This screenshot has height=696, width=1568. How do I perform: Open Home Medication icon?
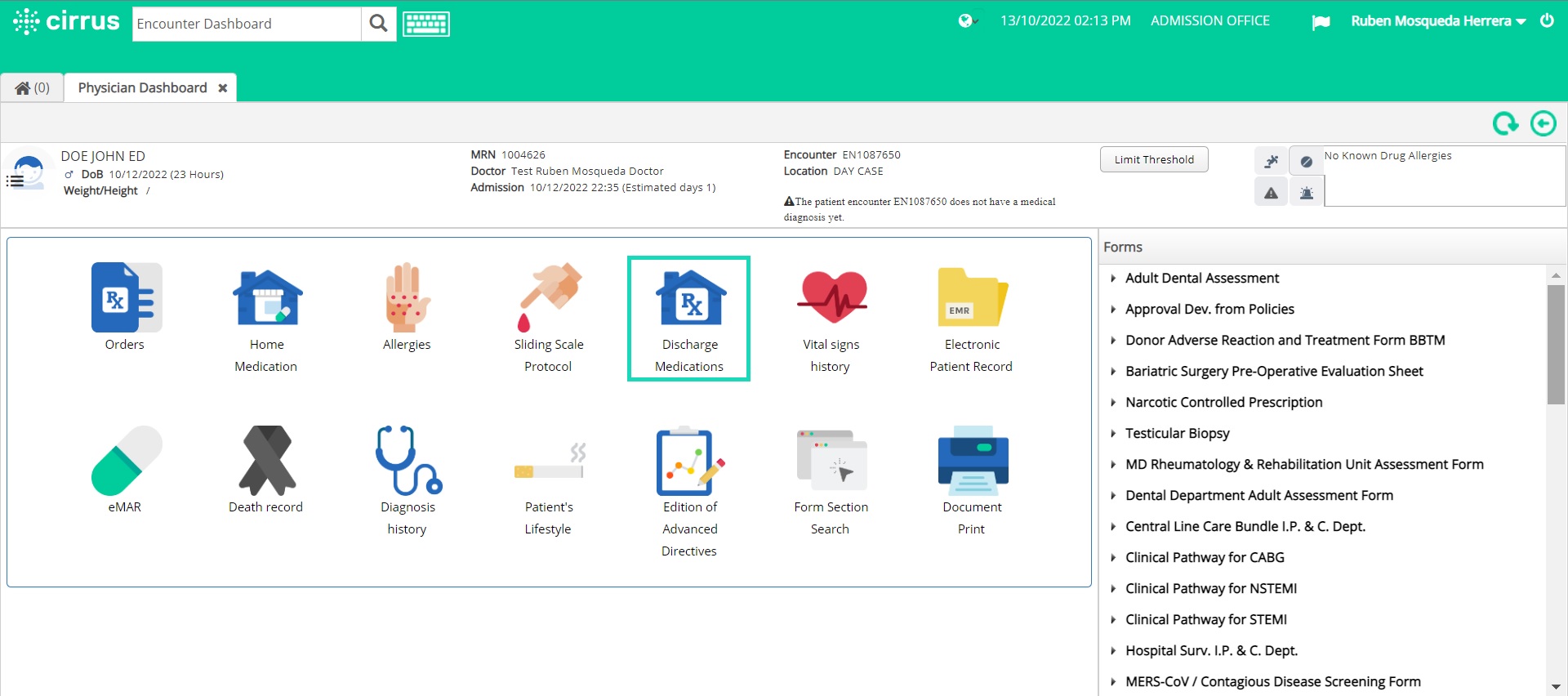(267, 298)
